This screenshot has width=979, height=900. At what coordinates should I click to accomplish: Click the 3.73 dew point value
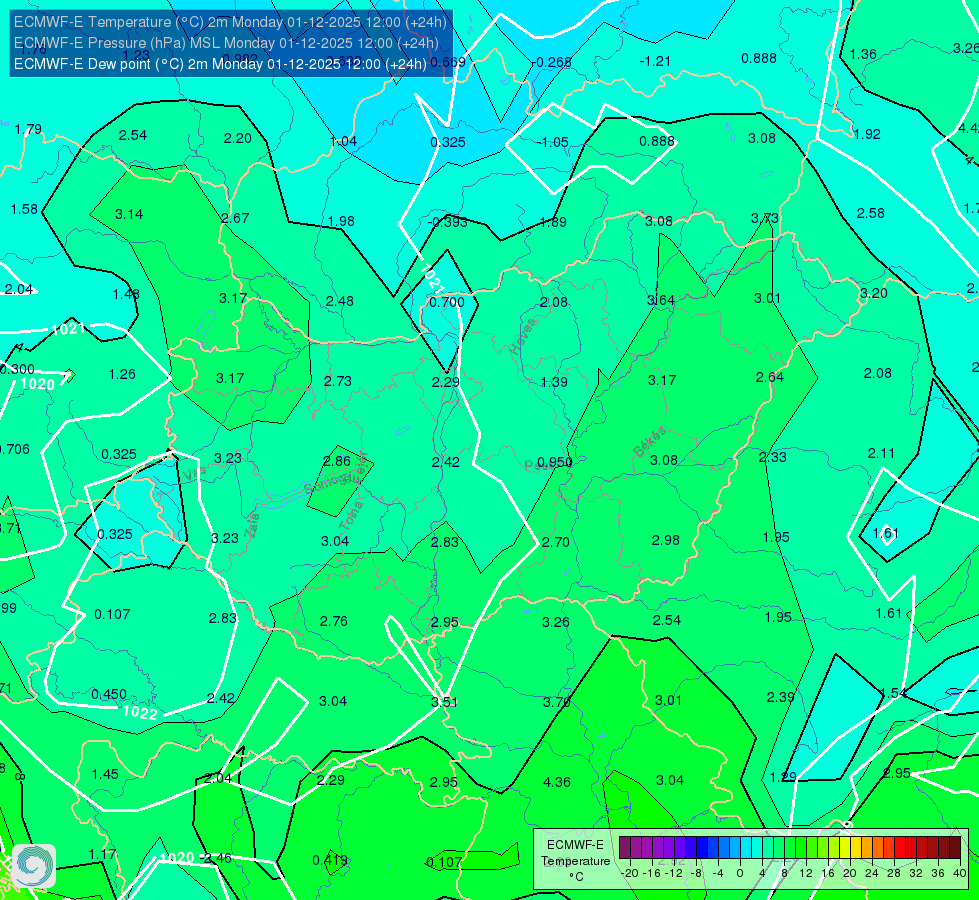coord(765,218)
